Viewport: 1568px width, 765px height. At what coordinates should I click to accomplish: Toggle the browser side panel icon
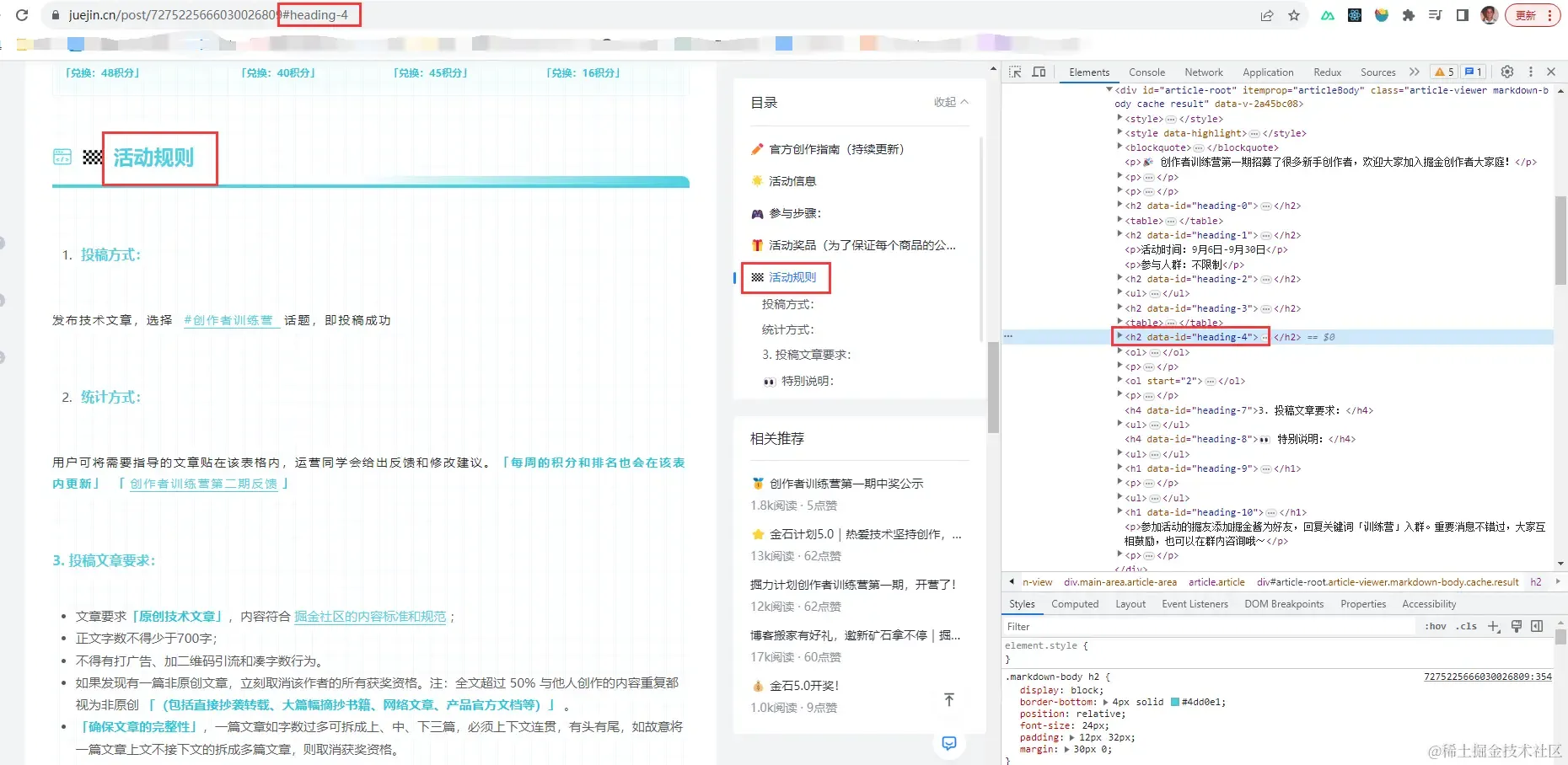pos(1463,15)
